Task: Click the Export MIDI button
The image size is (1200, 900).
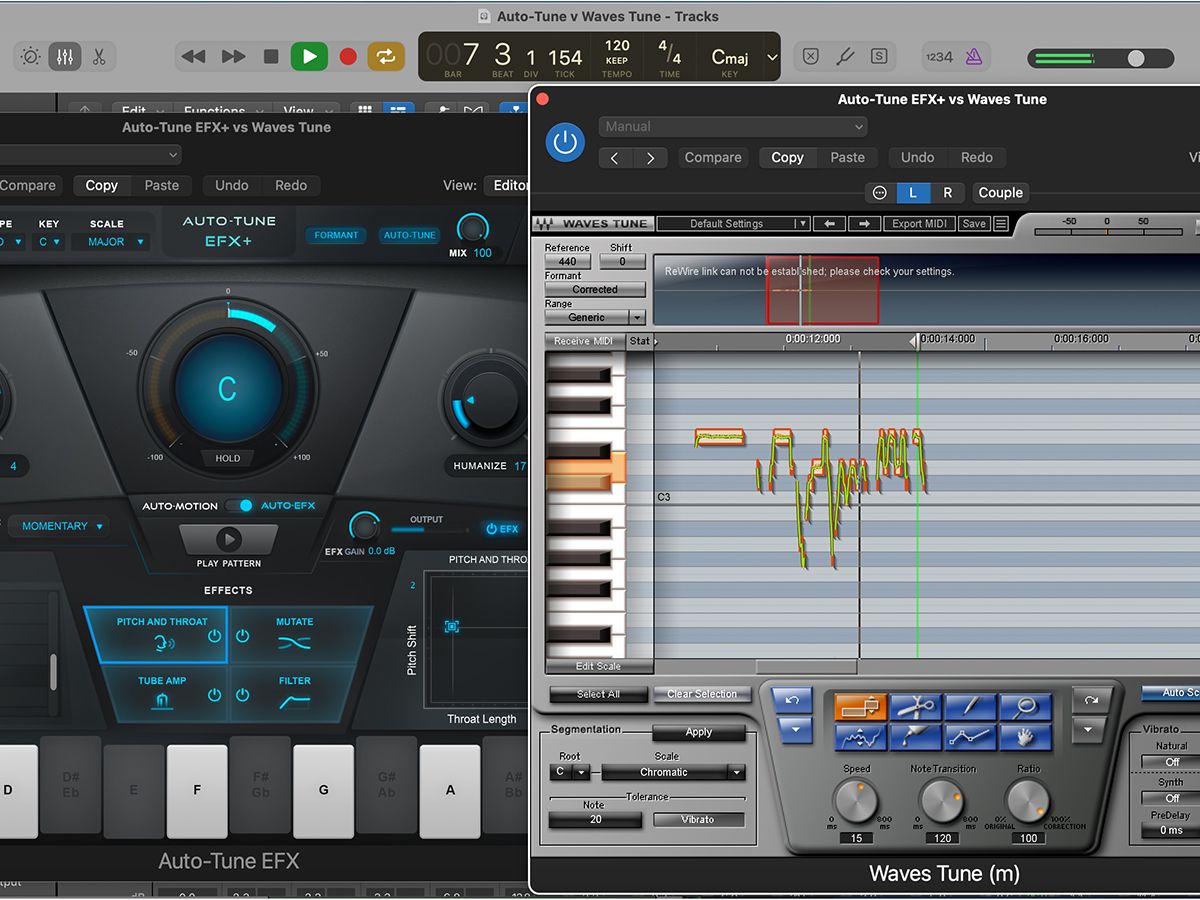Action: click(x=919, y=224)
